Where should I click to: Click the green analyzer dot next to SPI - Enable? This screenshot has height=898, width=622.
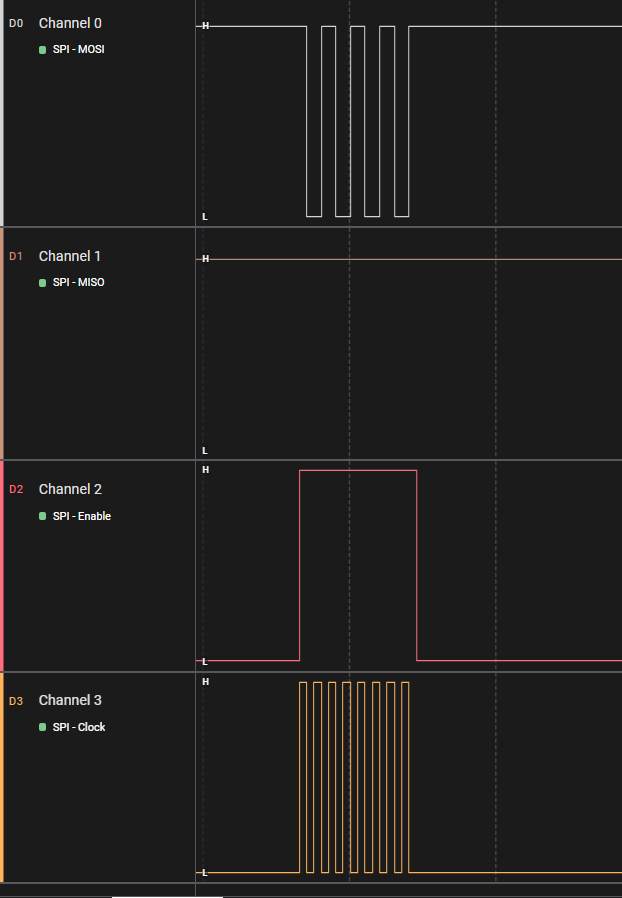42,516
